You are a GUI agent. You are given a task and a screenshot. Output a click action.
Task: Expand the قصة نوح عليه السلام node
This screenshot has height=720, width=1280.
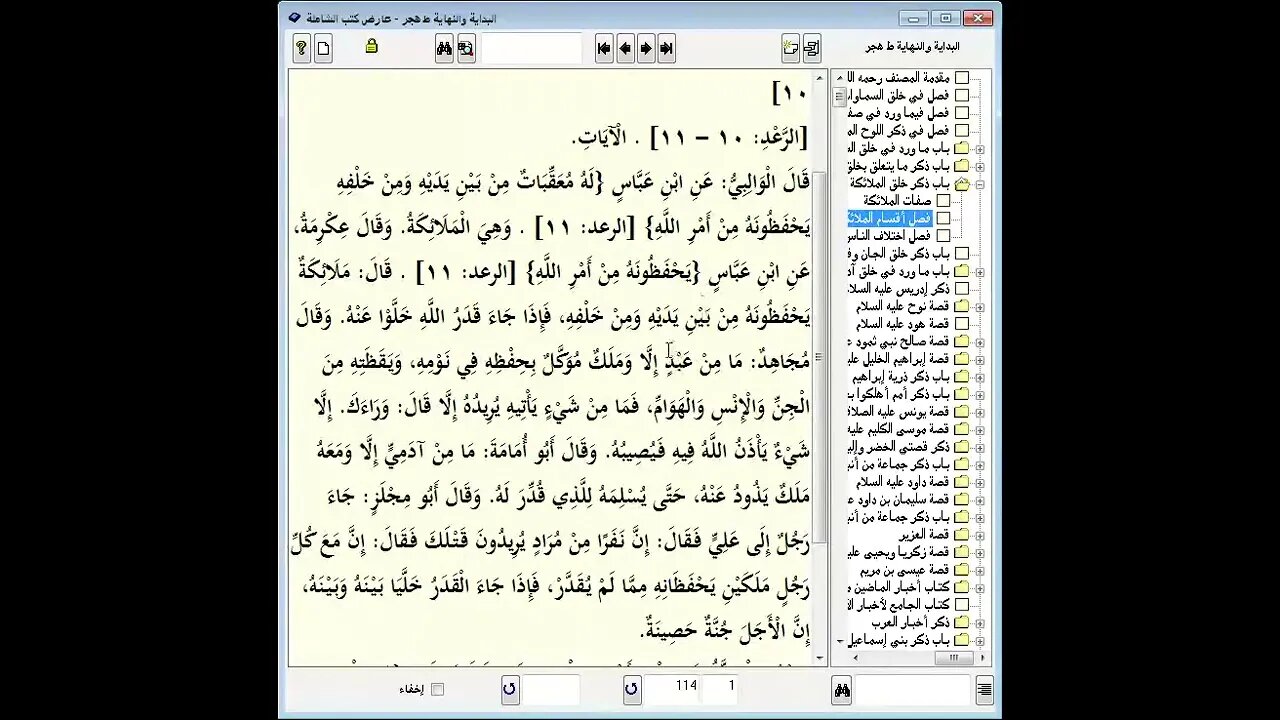(x=980, y=306)
